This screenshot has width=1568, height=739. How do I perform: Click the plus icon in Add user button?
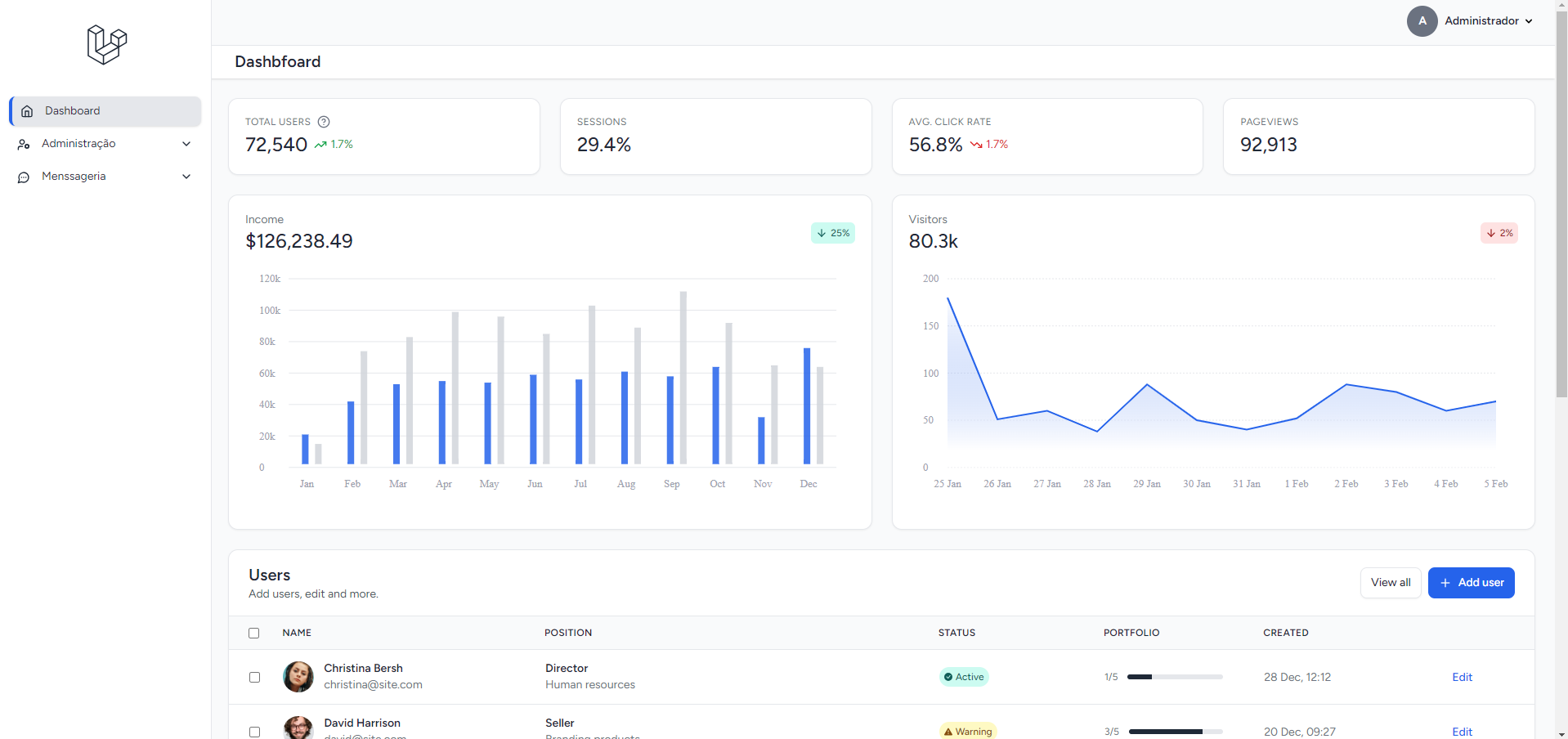pyautogui.click(x=1445, y=583)
